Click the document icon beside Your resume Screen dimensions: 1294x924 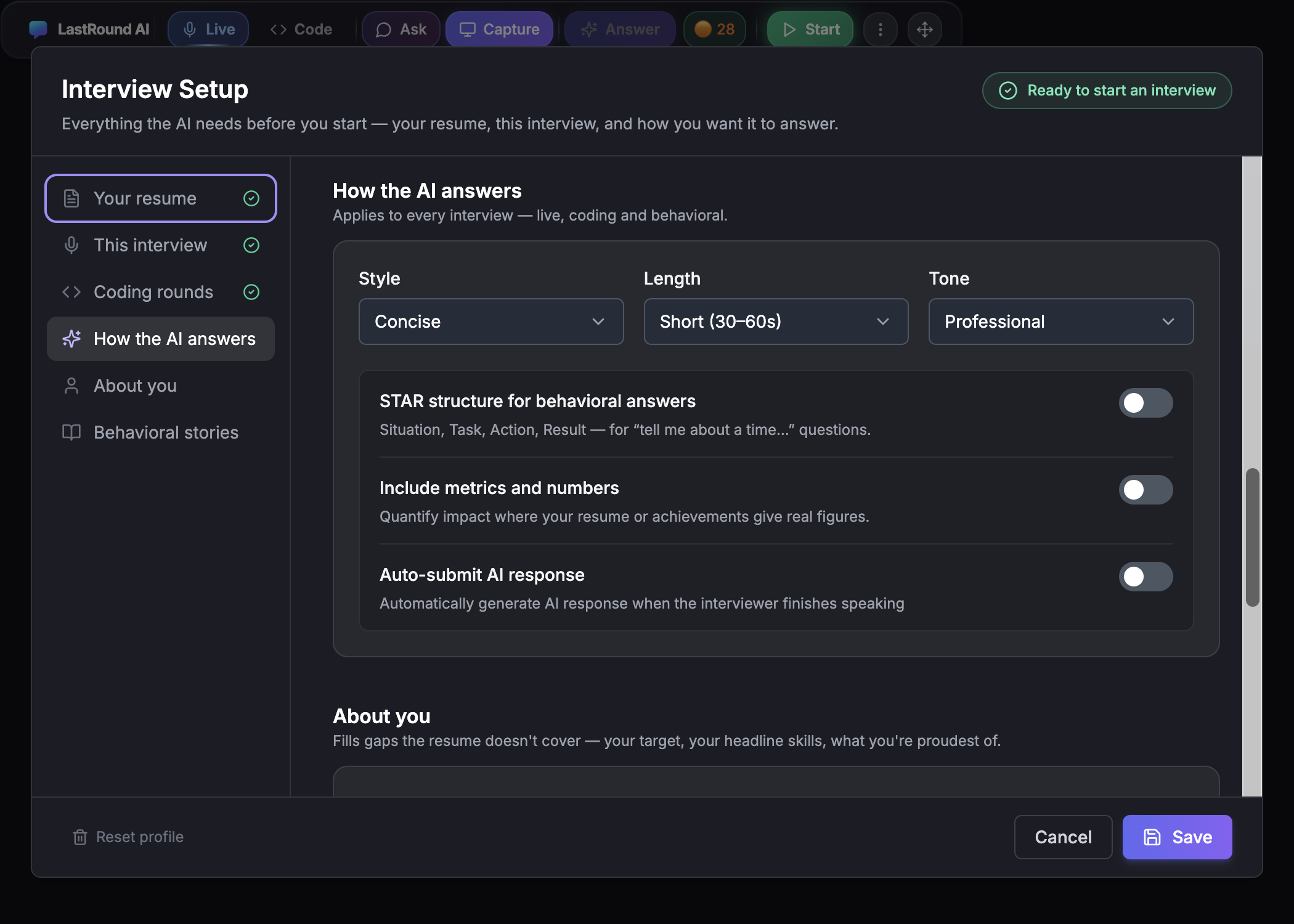pos(71,198)
